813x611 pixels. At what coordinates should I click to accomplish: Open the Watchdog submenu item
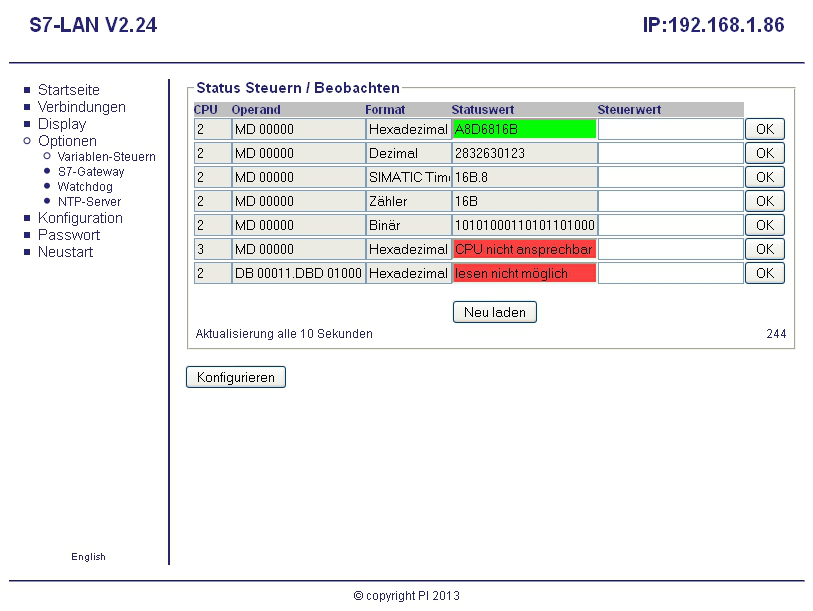pyautogui.click(x=85, y=187)
